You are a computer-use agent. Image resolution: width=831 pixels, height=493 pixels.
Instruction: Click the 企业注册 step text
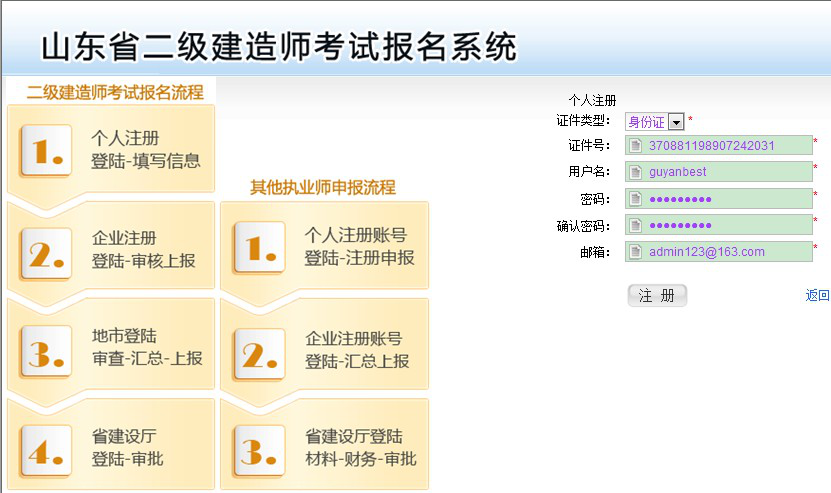tap(124, 238)
